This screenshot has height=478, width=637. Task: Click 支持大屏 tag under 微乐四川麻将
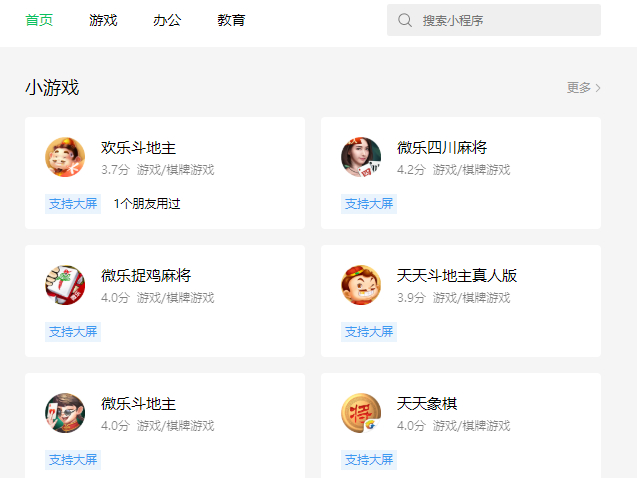(369, 203)
